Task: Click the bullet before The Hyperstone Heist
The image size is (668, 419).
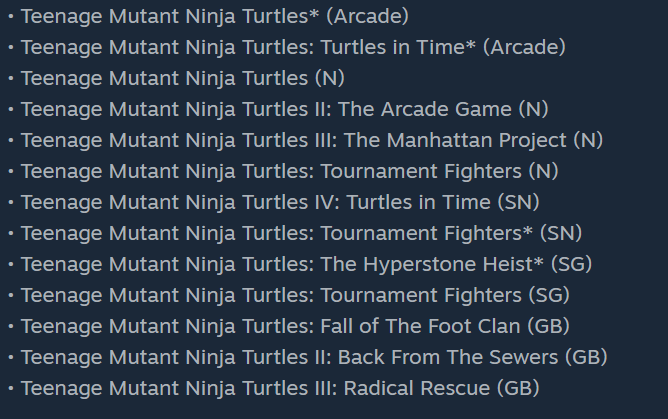Action: (x=10, y=265)
